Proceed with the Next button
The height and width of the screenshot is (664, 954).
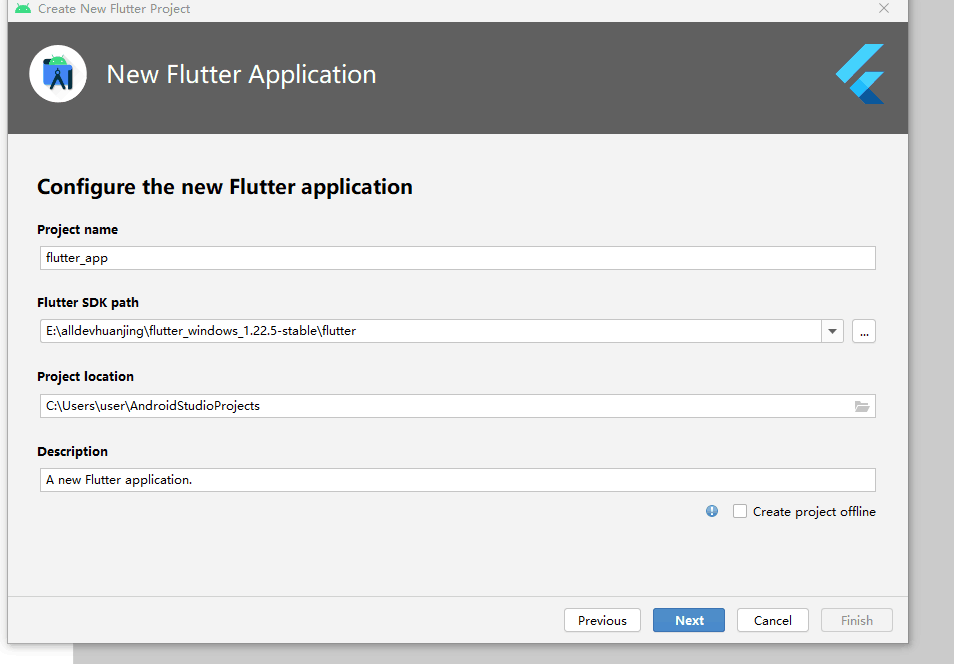pos(689,620)
